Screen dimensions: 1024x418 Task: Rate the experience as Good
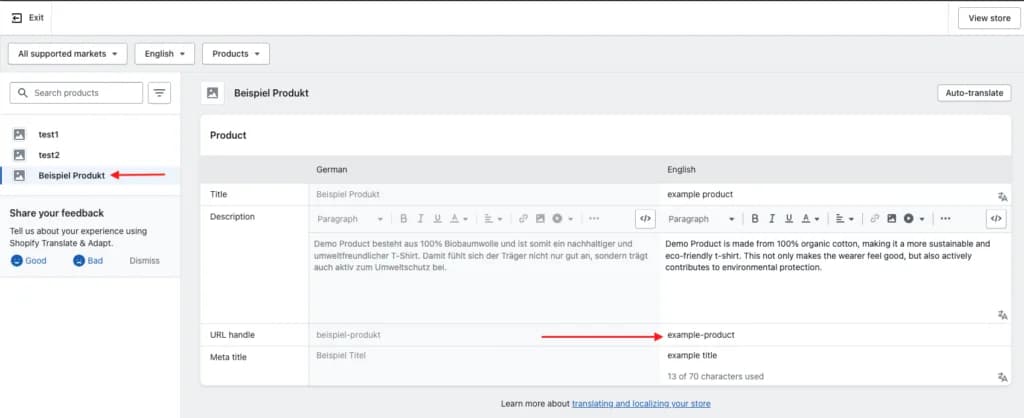(29, 261)
